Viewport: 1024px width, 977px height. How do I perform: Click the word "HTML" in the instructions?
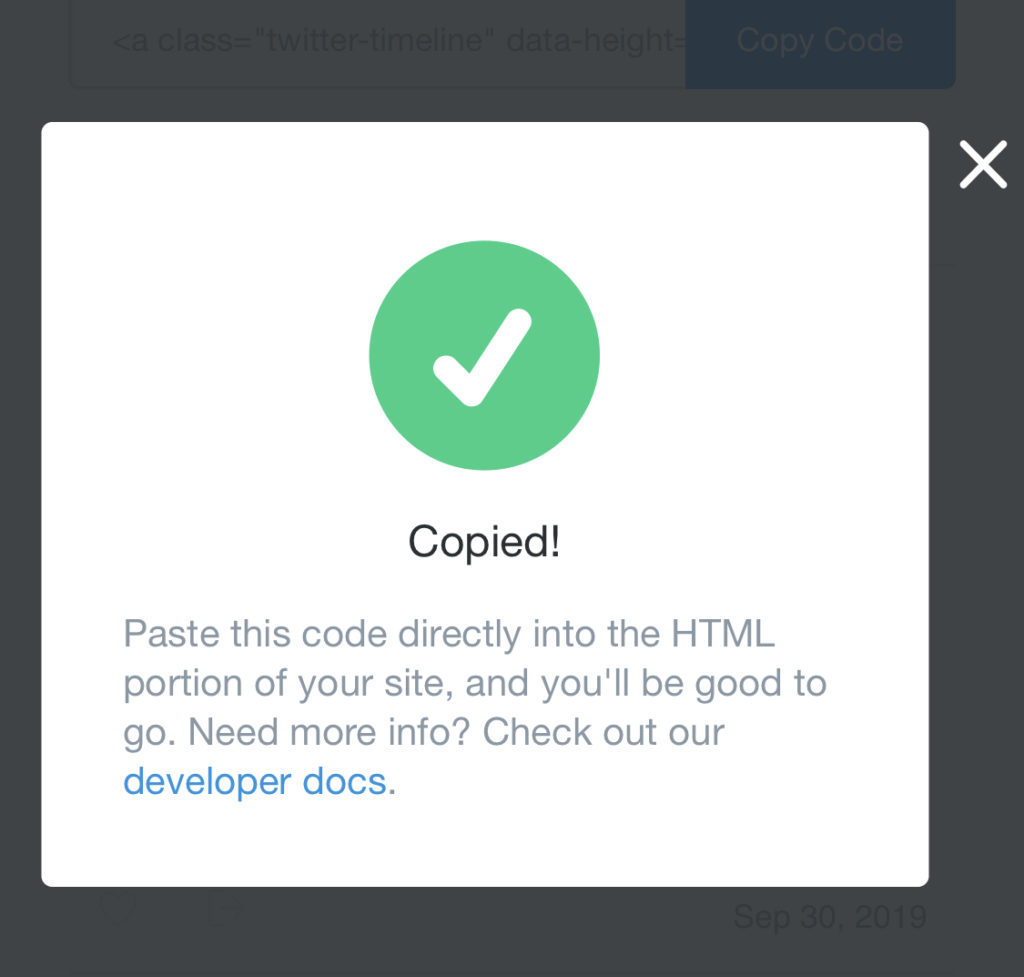click(722, 634)
